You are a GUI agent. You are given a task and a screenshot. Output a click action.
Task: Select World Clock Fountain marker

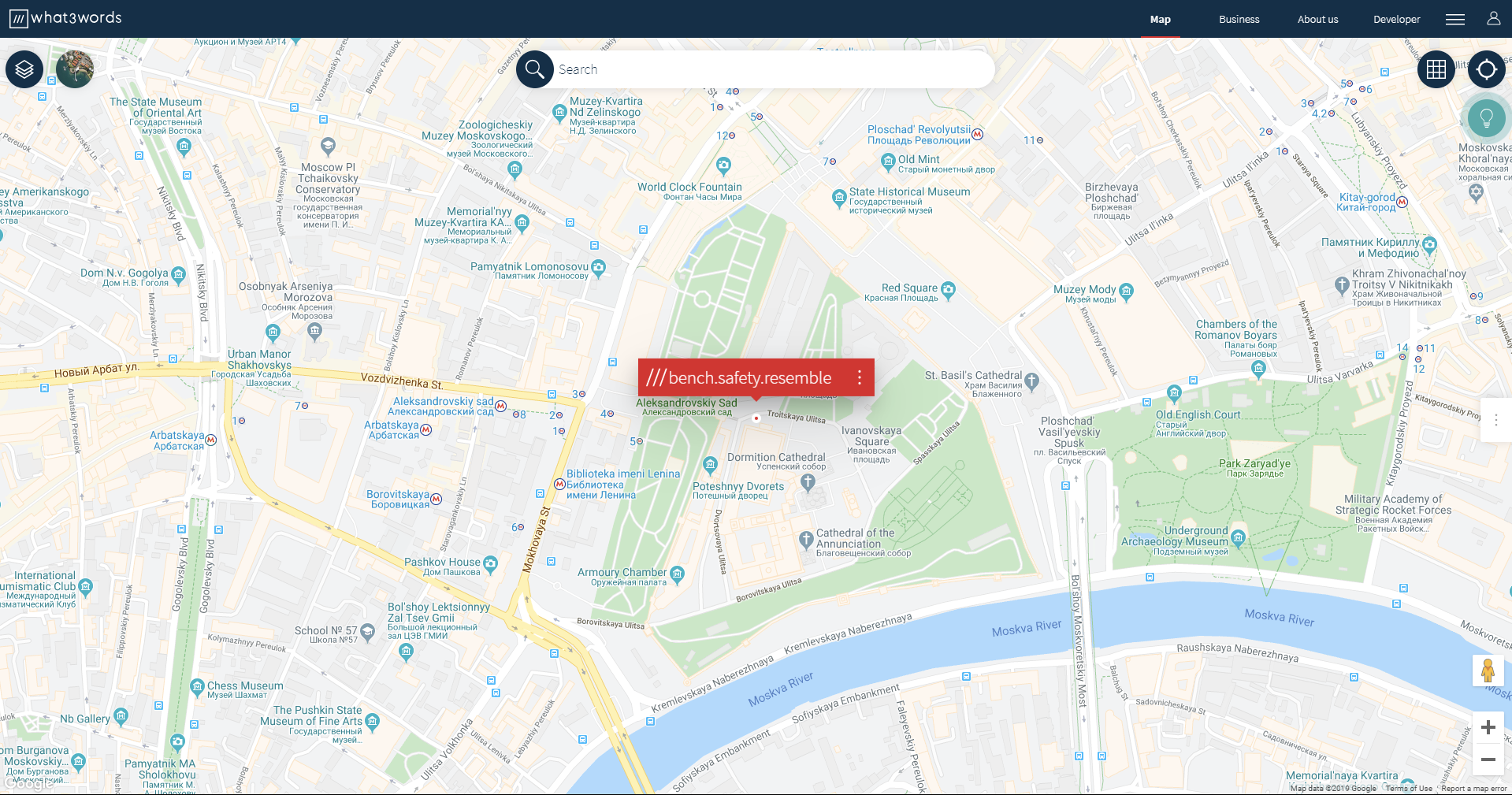(723, 165)
